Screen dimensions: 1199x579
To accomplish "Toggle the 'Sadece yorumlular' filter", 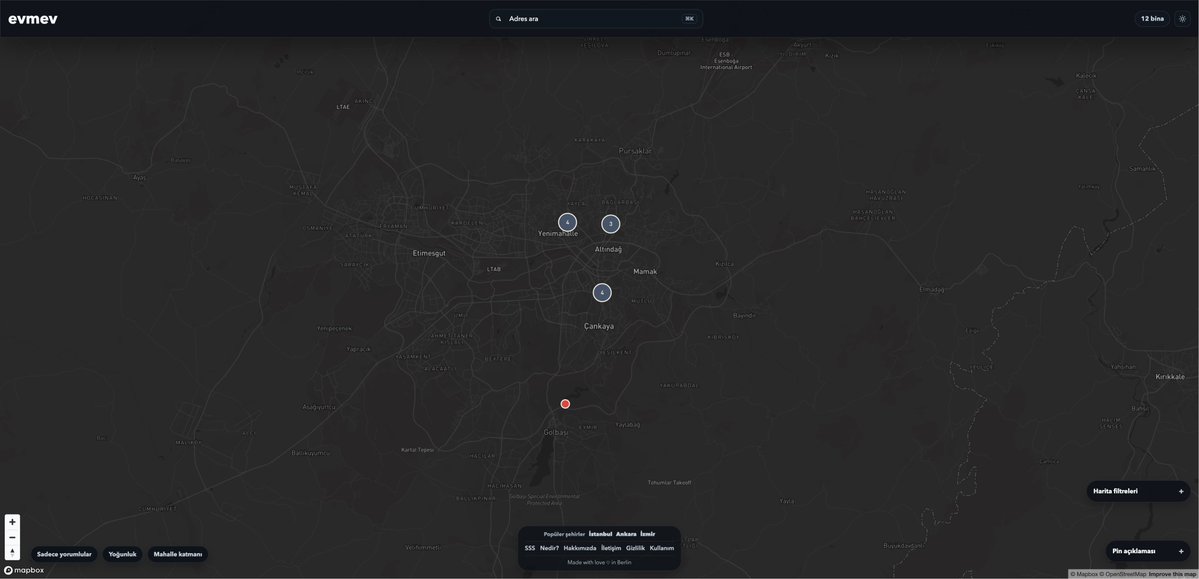I will pyautogui.click(x=64, y=554).
